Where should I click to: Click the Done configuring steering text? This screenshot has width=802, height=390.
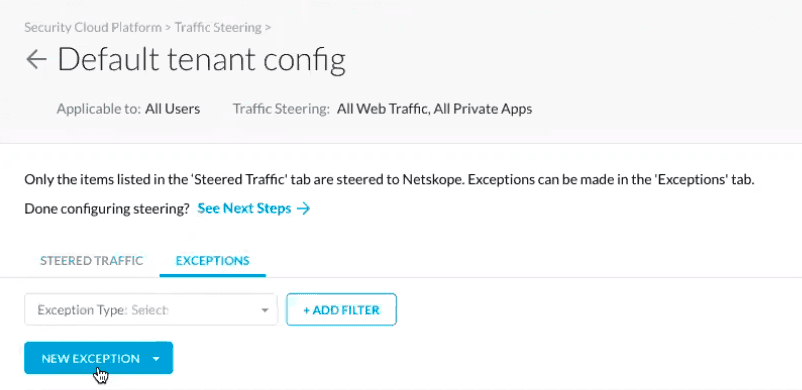click(x=107, y=209)
